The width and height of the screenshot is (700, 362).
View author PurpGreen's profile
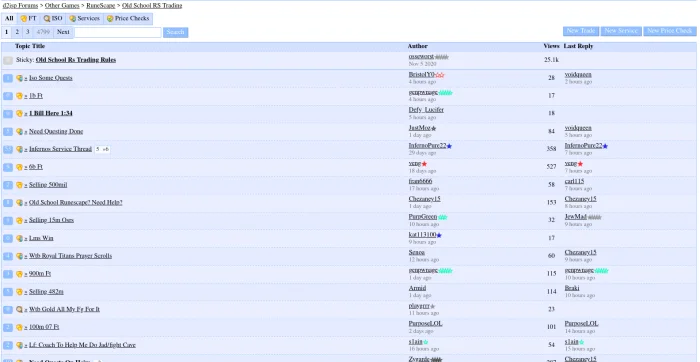point(423,217)
